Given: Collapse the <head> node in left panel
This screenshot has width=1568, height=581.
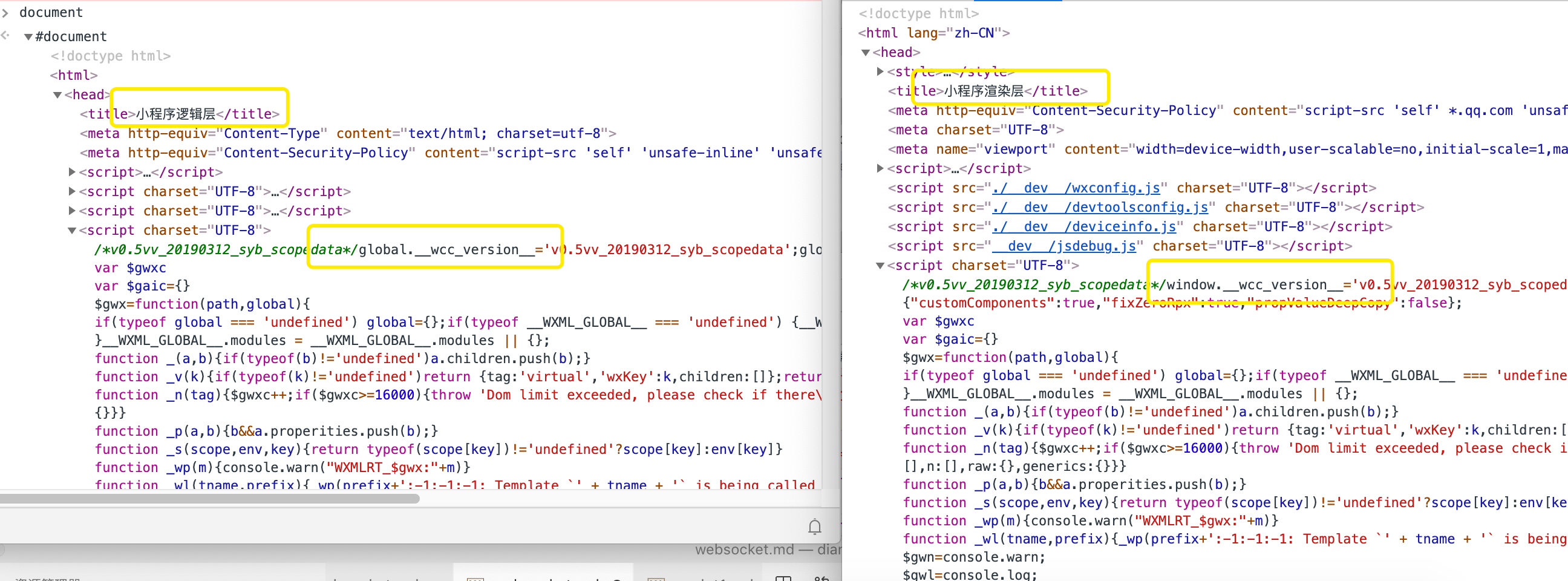Looking at the screenshot, I should tap(57, 95).
